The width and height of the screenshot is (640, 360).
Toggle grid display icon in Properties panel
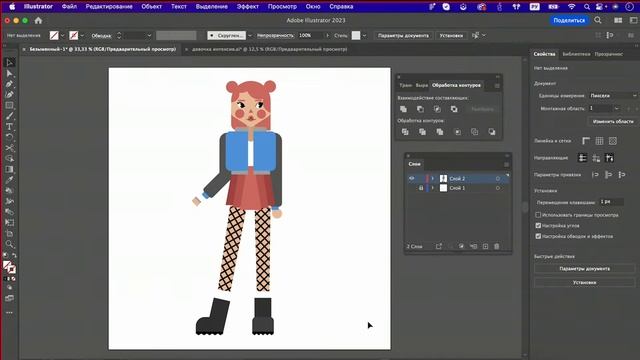click(599, 141)
